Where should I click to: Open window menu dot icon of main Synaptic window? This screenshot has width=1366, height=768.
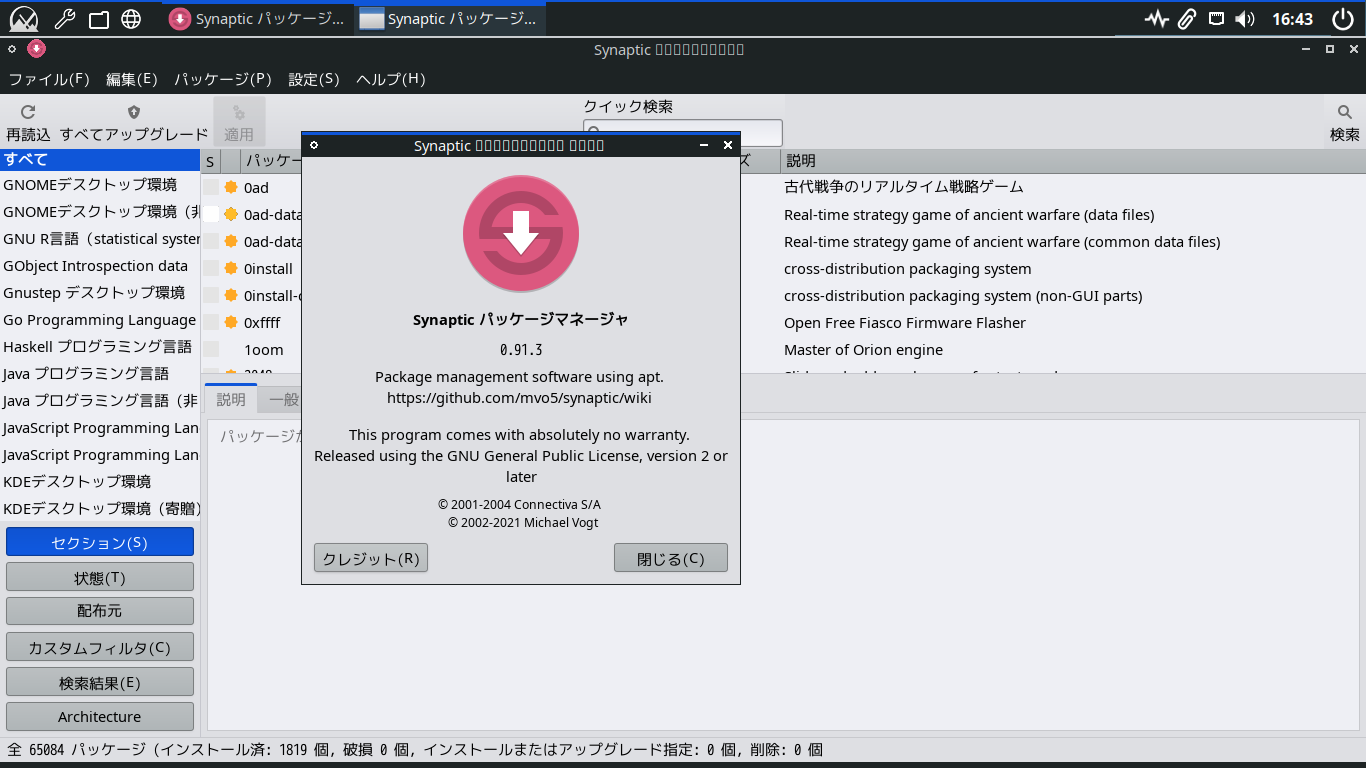(12, 48)
